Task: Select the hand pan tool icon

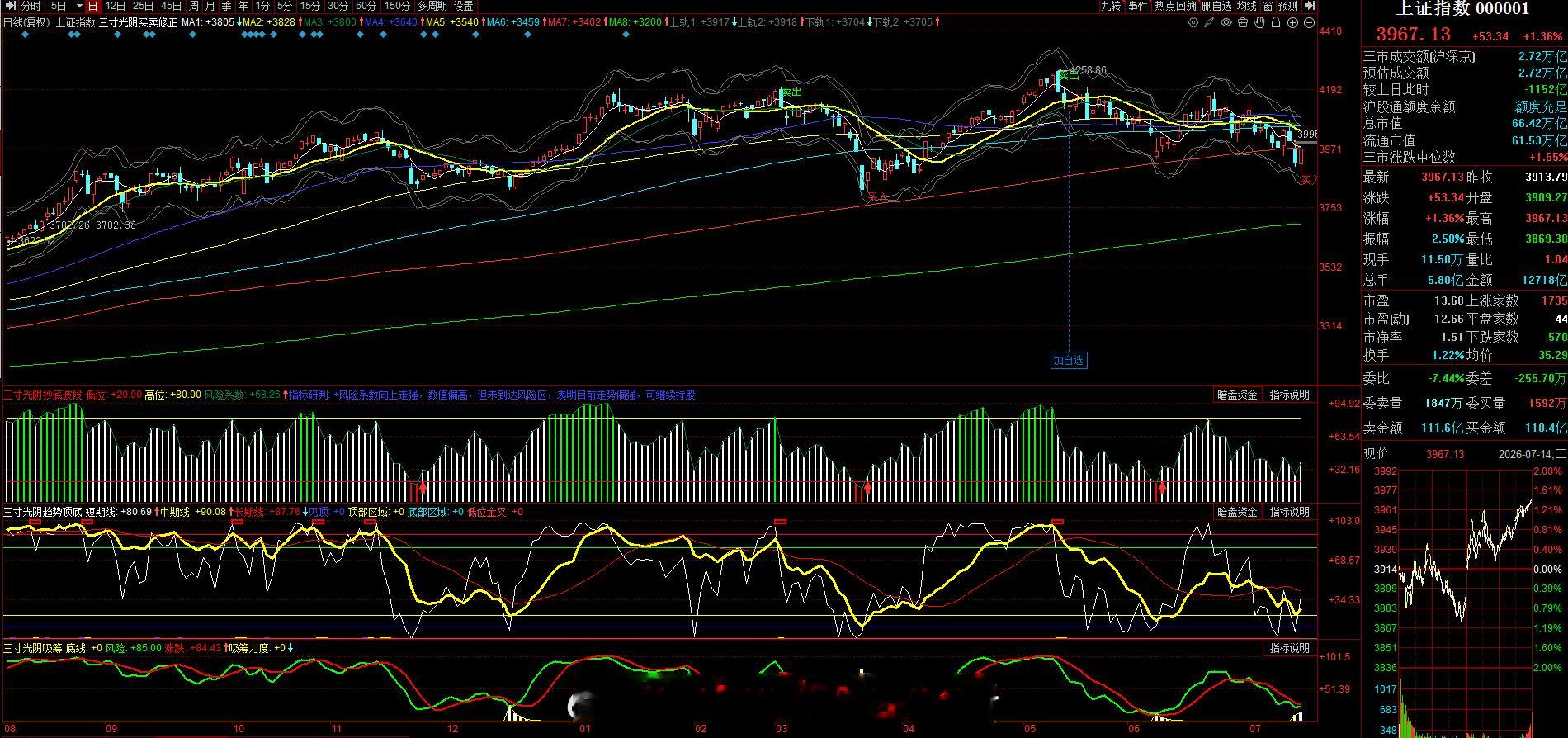Action: pos(1259,22)
